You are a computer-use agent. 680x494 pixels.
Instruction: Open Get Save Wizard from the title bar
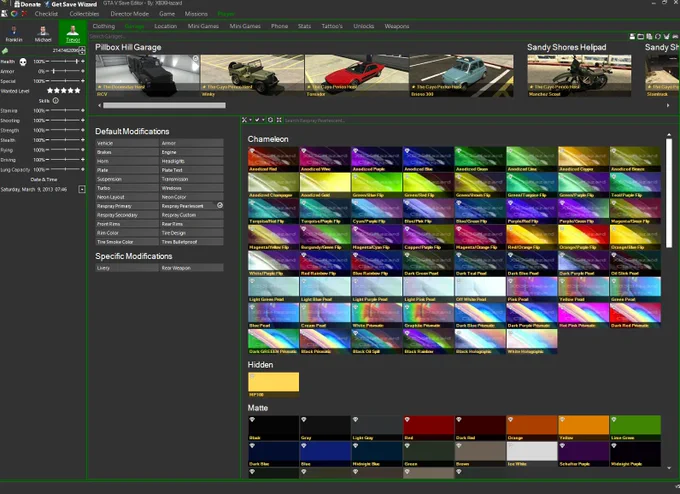click(x=70, y=4)
